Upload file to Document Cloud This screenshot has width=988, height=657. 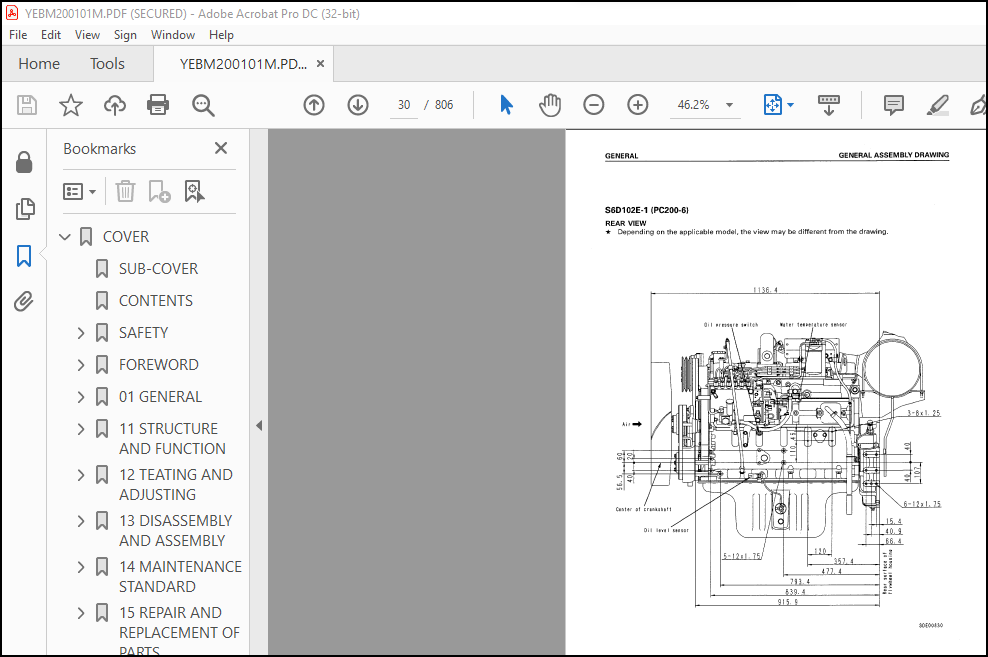coord(115,105)
